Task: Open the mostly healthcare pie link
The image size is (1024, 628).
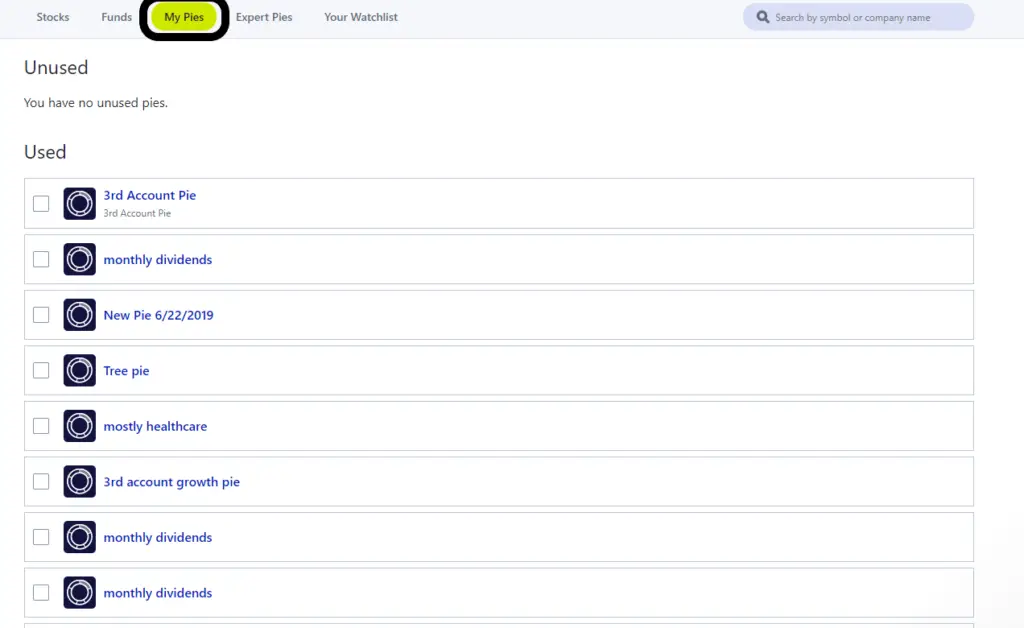Action: coord(155,426)
